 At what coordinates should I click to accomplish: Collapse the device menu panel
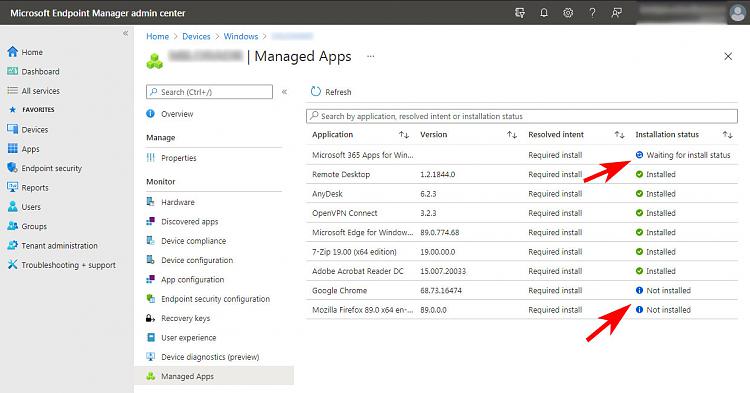(284, 92)
